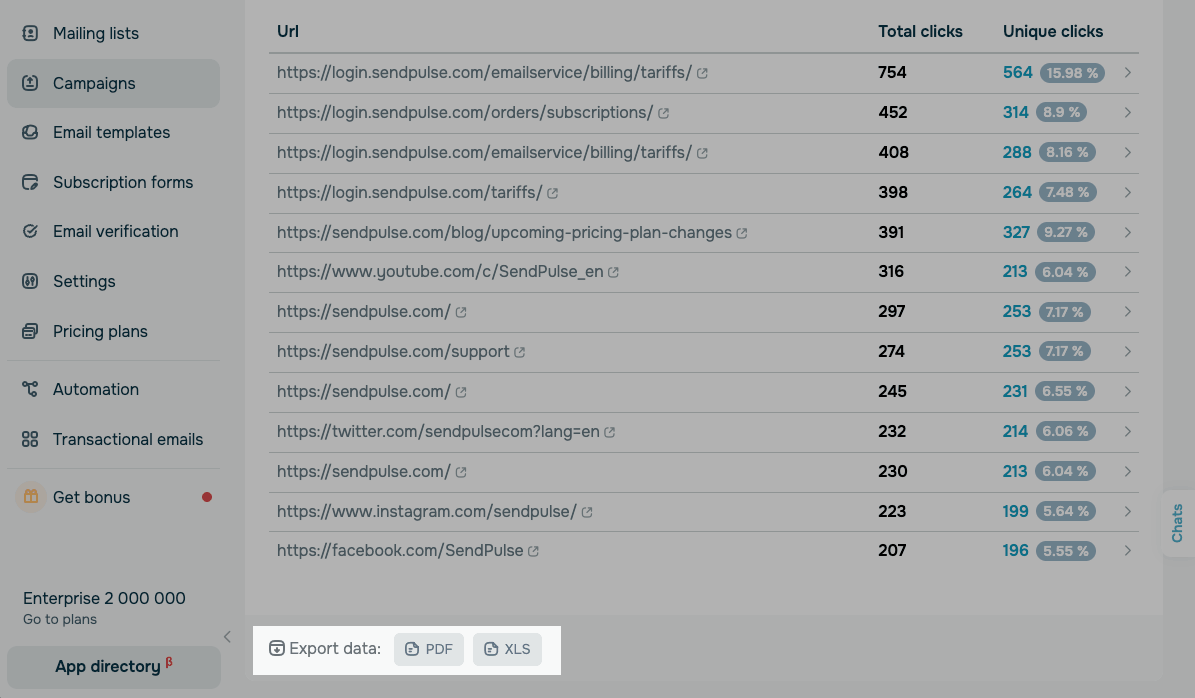Click the Get bonus gift icon

[31, 497]
